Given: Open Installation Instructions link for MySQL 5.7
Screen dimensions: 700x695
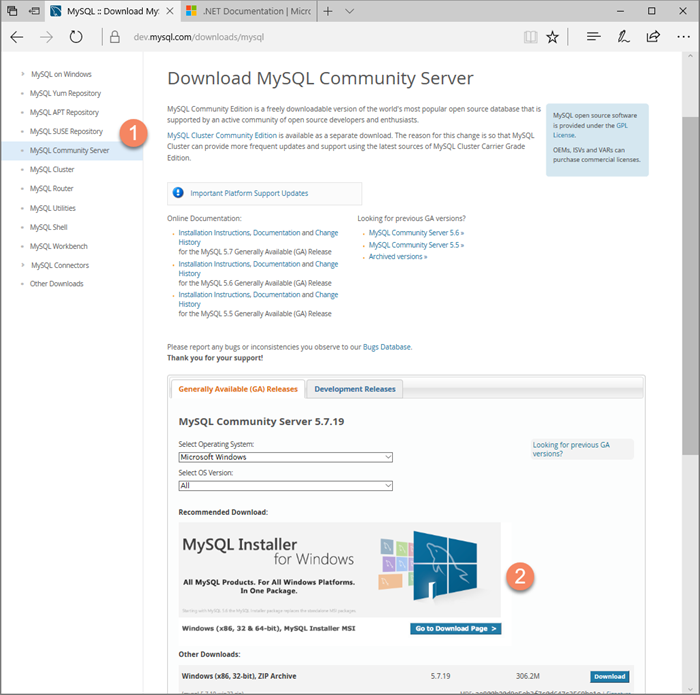Looking at the screenshot, I should [215, 233].
